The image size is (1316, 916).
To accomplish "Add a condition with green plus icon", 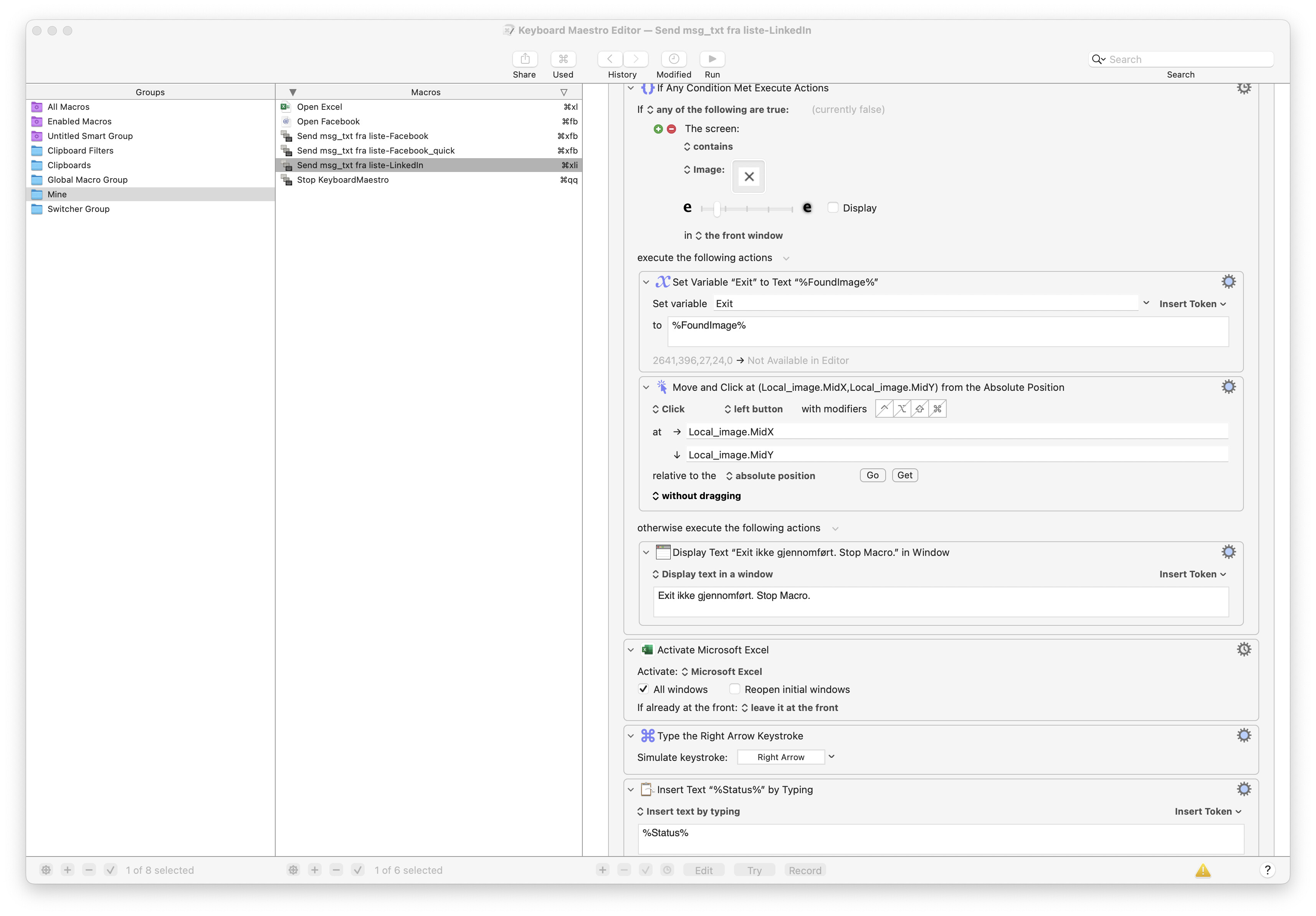I will tap(658, 129).
